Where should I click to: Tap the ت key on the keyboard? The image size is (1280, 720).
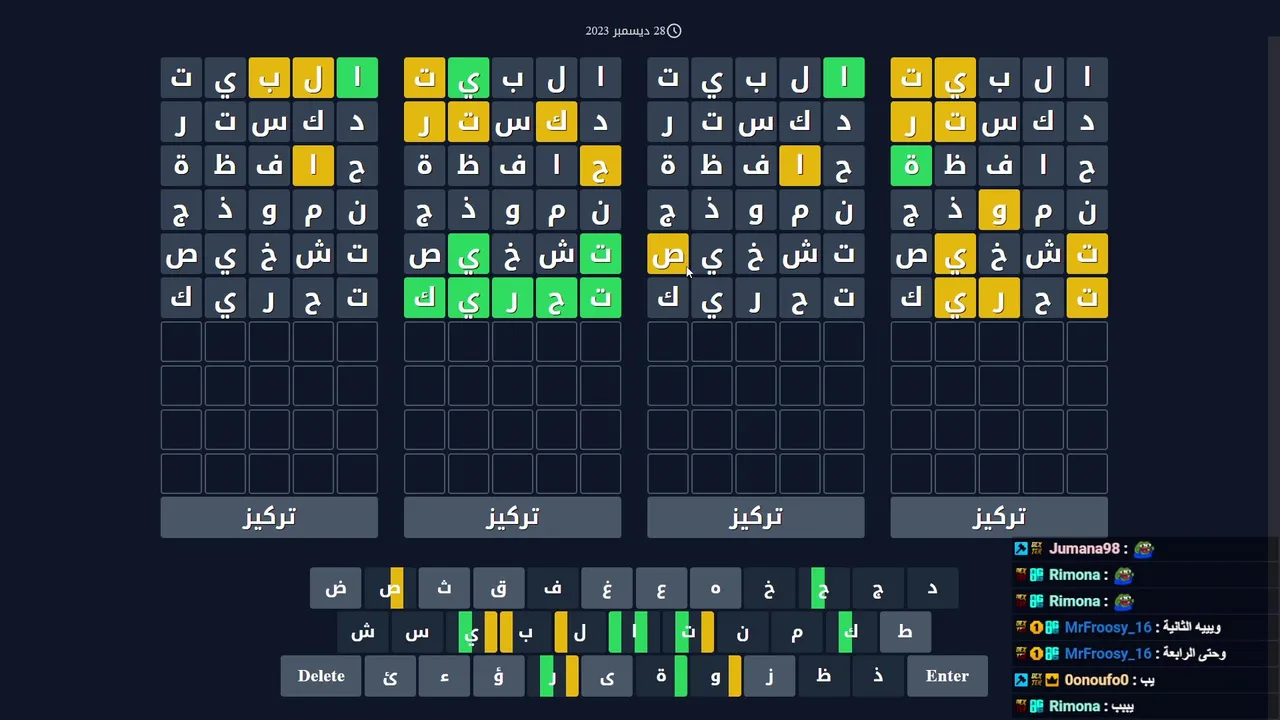(688, 632)
